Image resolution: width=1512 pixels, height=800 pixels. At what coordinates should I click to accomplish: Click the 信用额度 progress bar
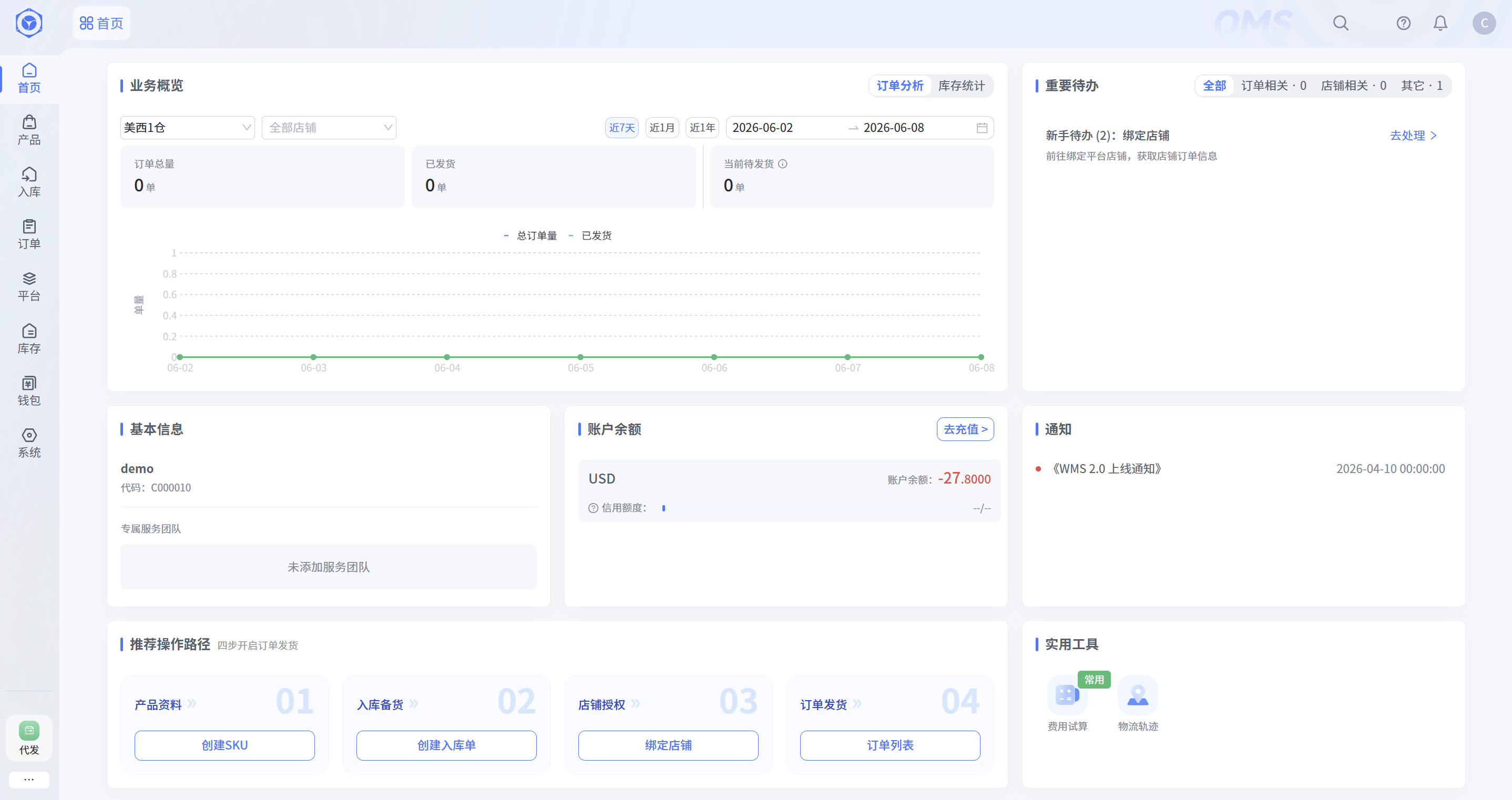813,508
